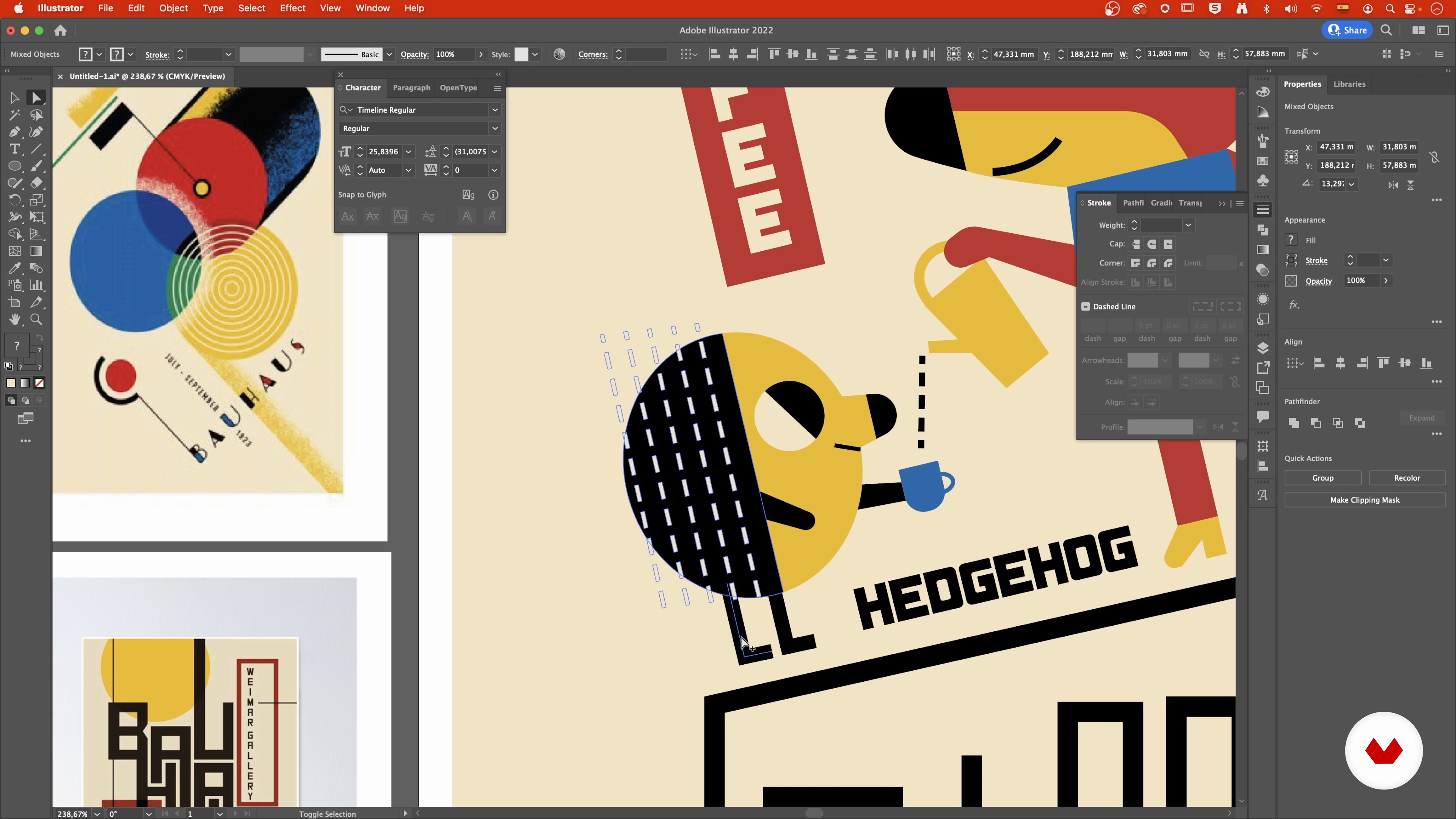This screenshot has width=1456, height=819.
Task: Select the Line Segment tool
Action: pyautogui.click(x=36, y=149)
